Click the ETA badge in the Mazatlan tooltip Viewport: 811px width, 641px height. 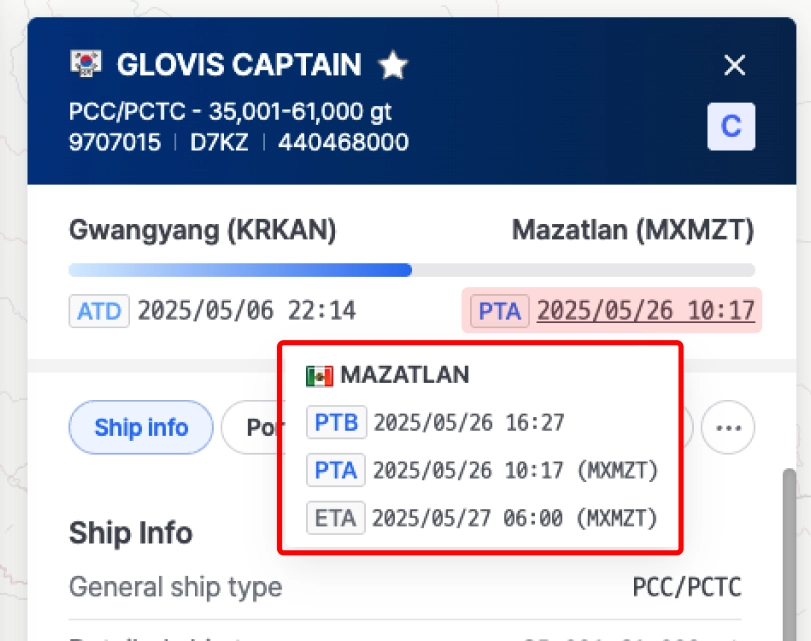click(336, 518)
